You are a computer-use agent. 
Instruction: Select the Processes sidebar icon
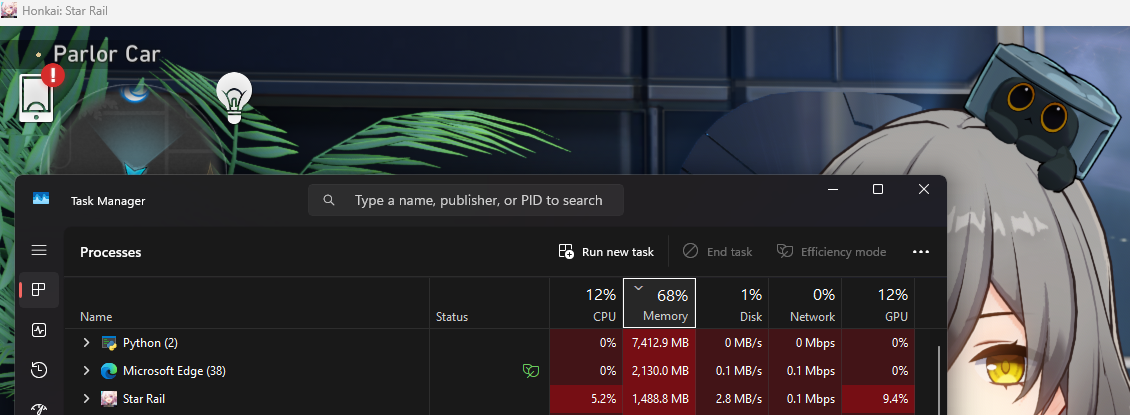tap(39, 290)
